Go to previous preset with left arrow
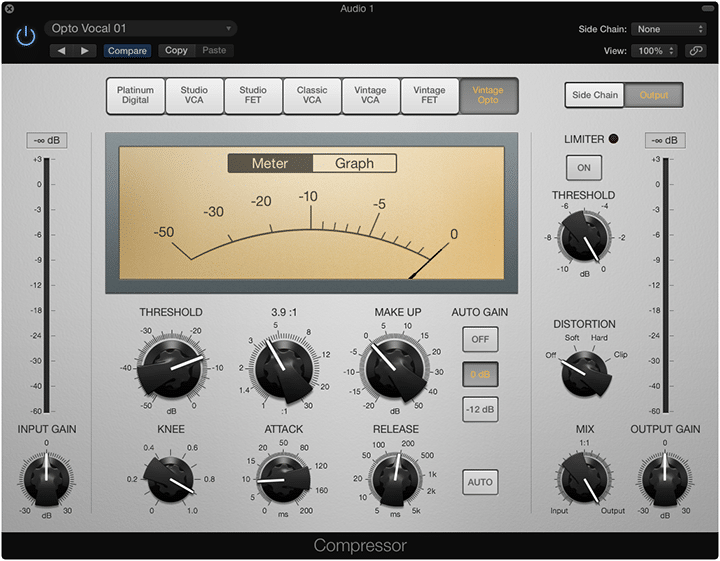The width and height of the screenshot is (720, 561). 61,50
